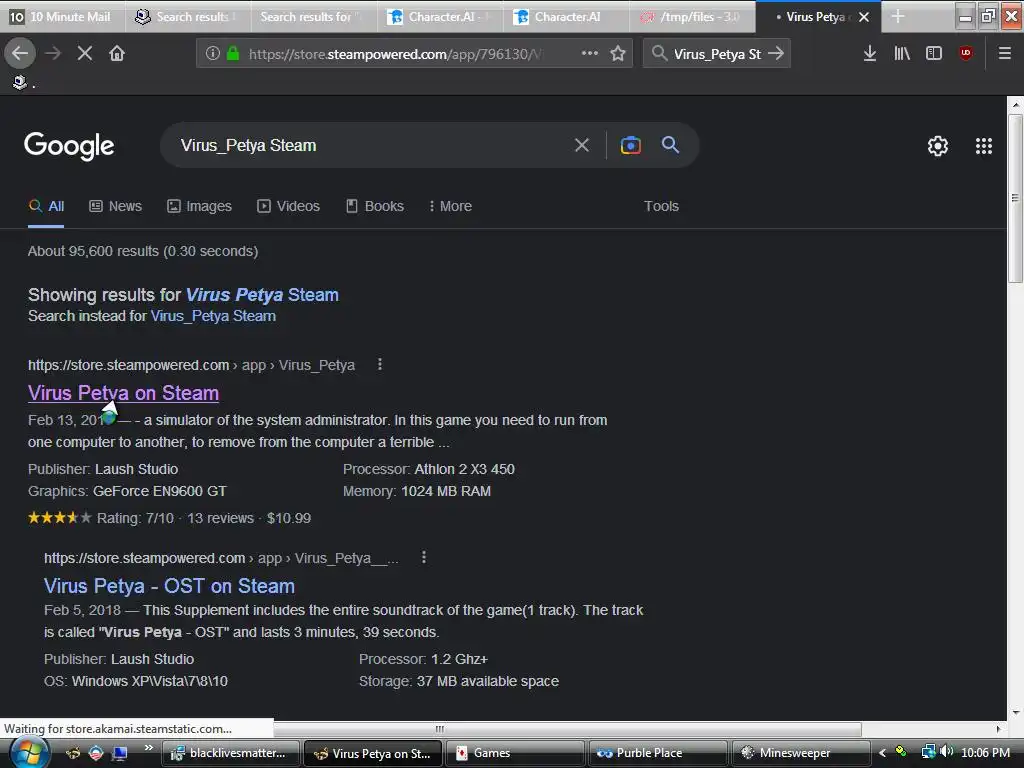The width and height of the screenshot is (1024, 768).
Task: Switch to Minesweeper taskbar window
Action: tap(801, 753)
